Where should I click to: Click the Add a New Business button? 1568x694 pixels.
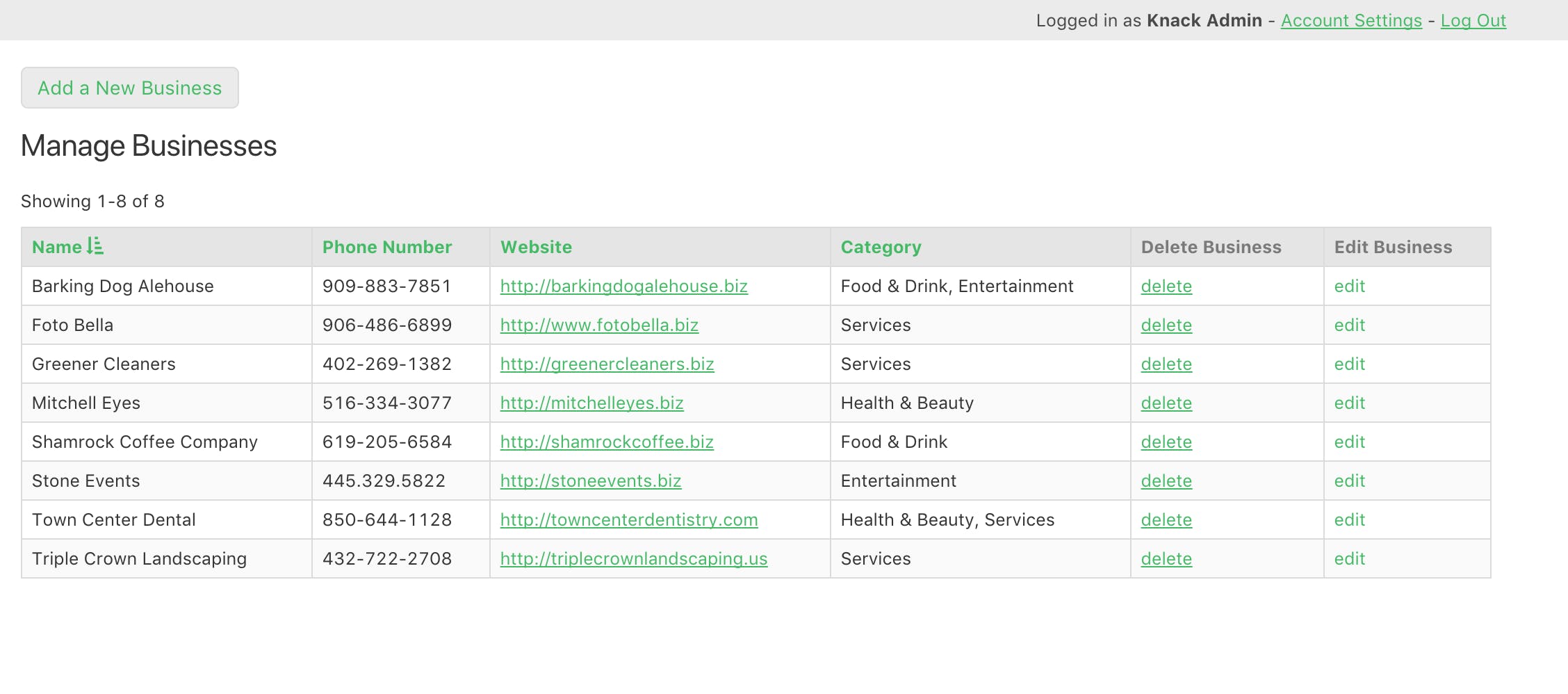pos(129,88)
